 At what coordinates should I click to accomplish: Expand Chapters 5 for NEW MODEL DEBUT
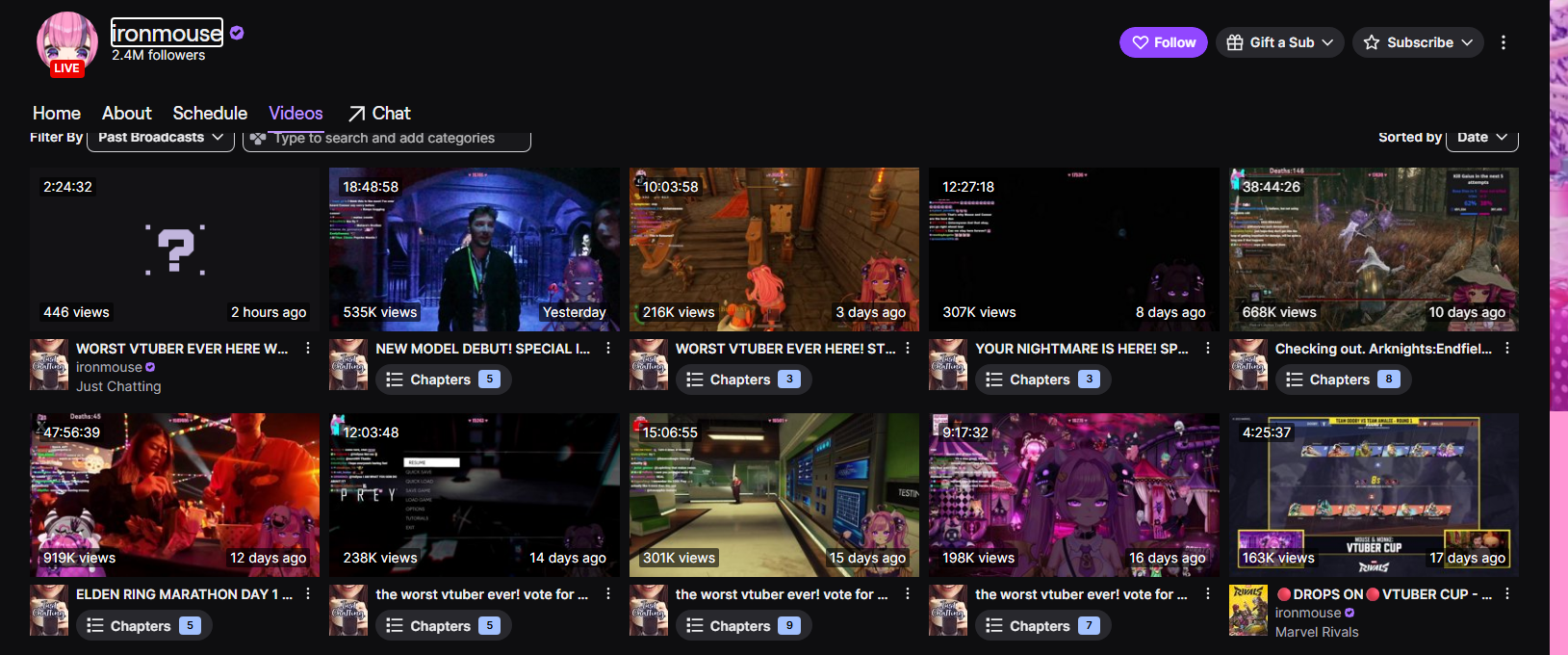444,380
